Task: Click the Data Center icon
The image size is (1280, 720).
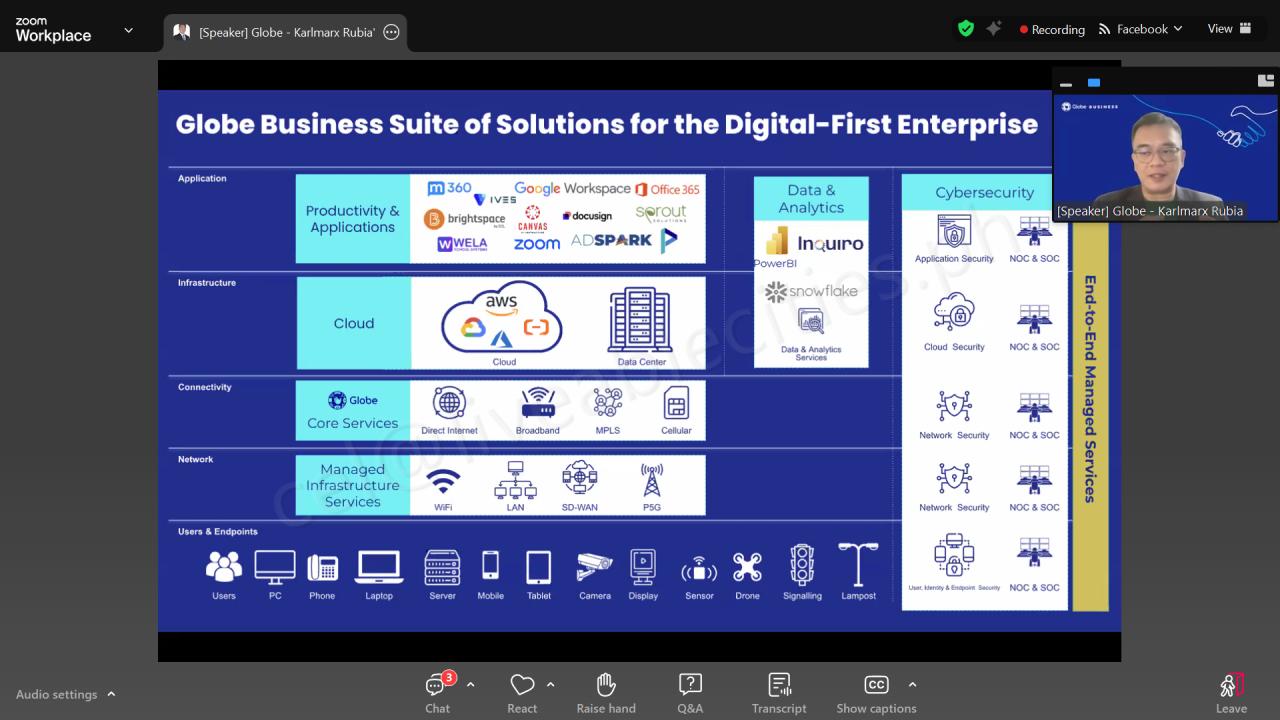Action: (x=641, y=320)
